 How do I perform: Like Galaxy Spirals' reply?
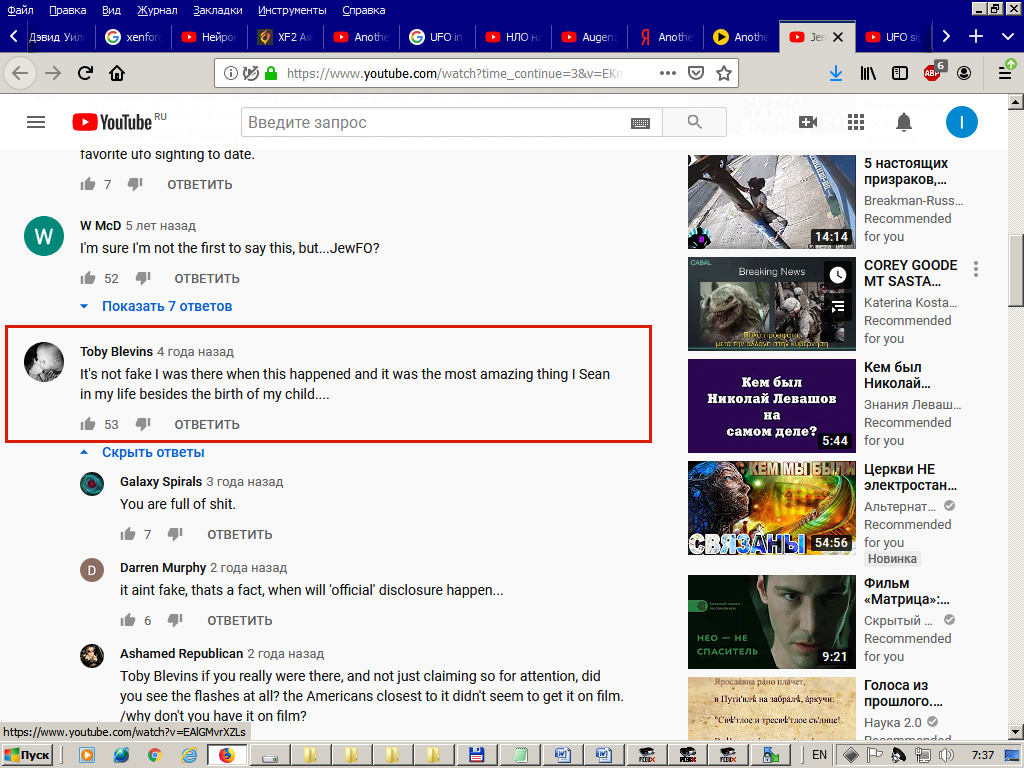[x=128, y=534]
